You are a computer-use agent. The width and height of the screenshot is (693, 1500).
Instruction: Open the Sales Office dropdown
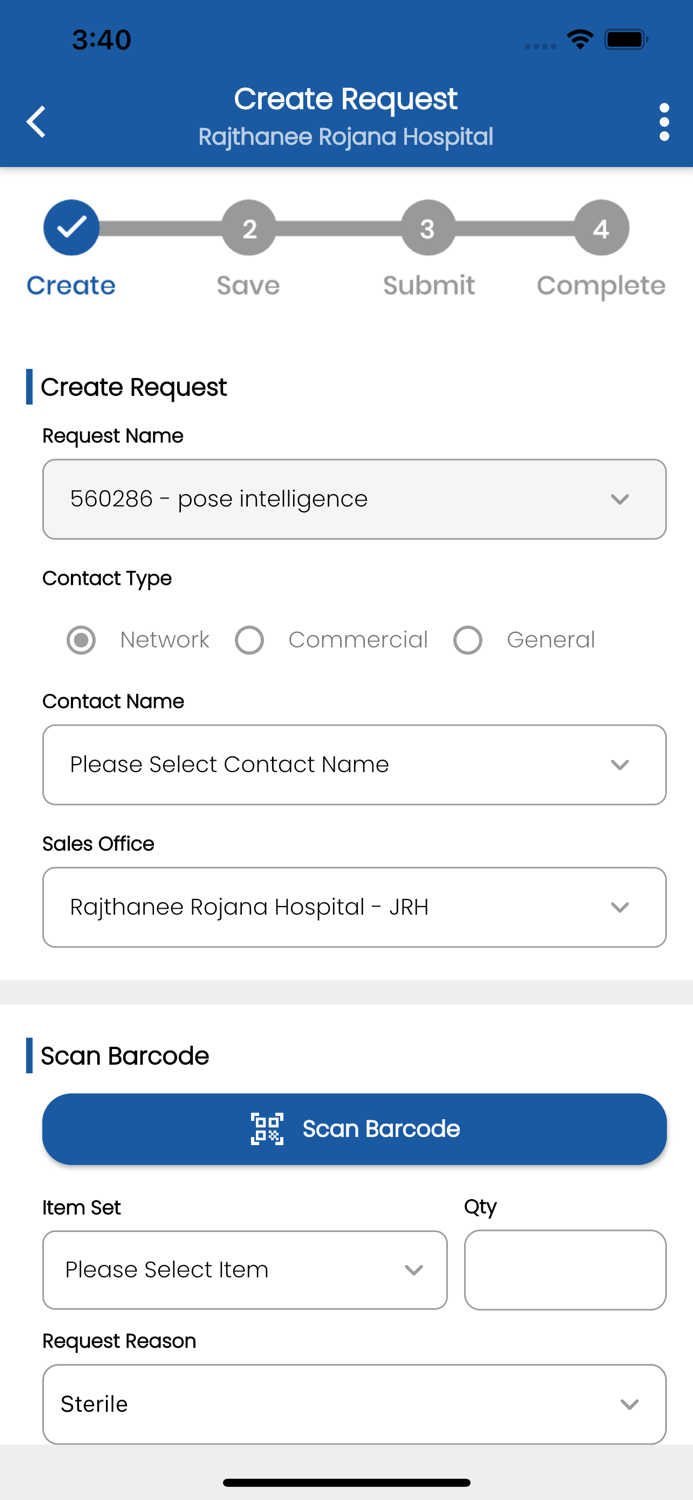click(354, 907)
